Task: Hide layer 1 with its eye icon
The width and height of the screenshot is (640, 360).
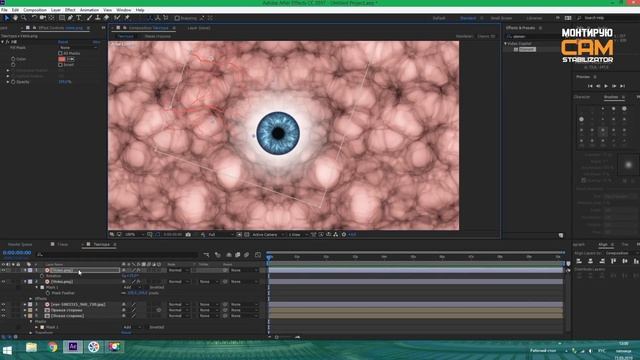Action: pyautogui.click(x=3, y=270)
